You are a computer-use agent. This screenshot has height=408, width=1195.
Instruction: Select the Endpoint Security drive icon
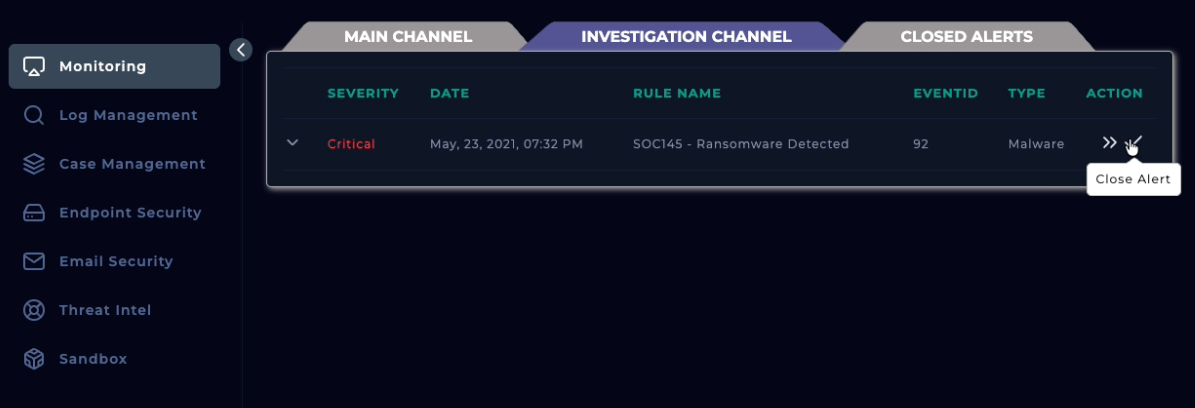(34, 213)
